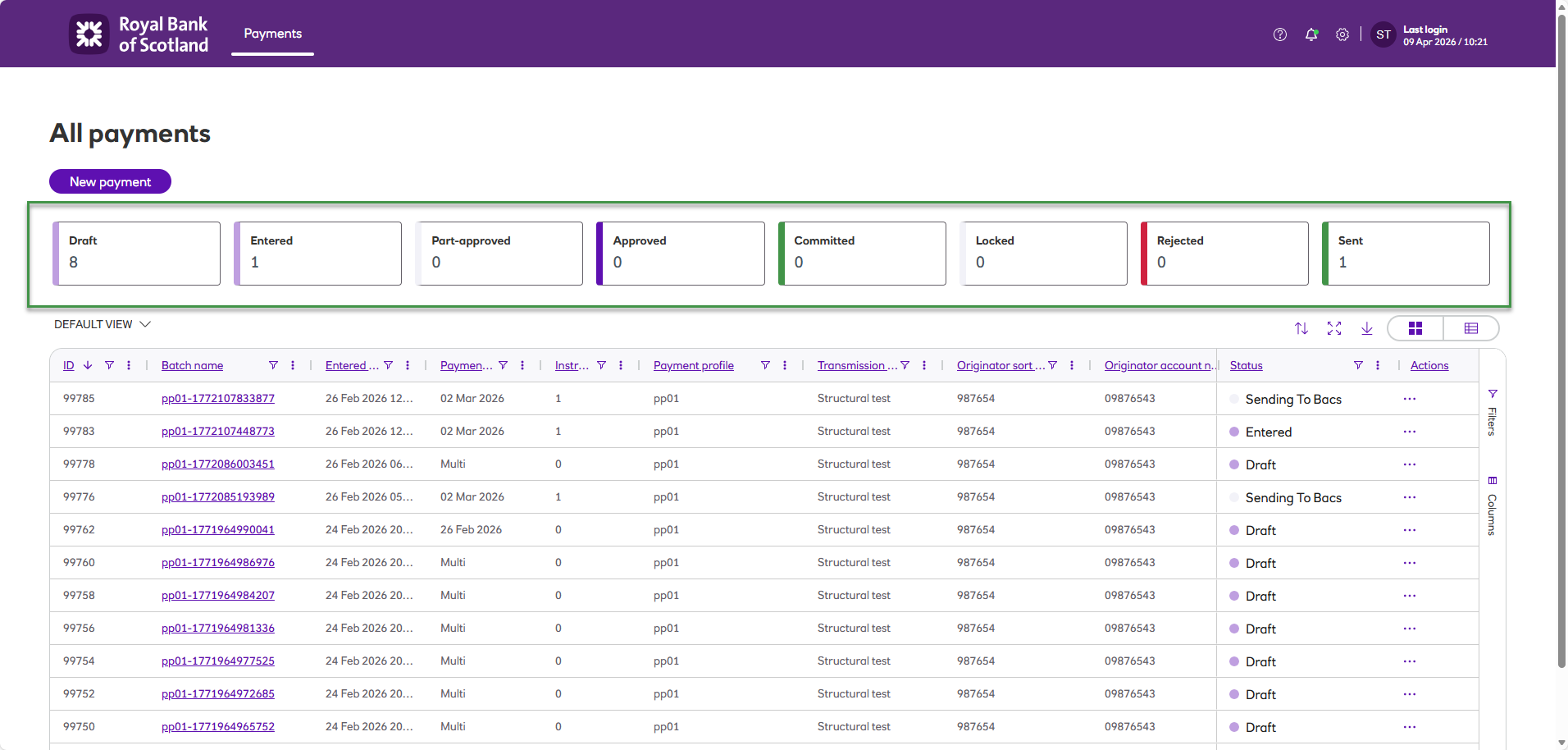1568x750 pixels.
Task: Select the Rejected status card
Action: click(x=1224, y=254)
